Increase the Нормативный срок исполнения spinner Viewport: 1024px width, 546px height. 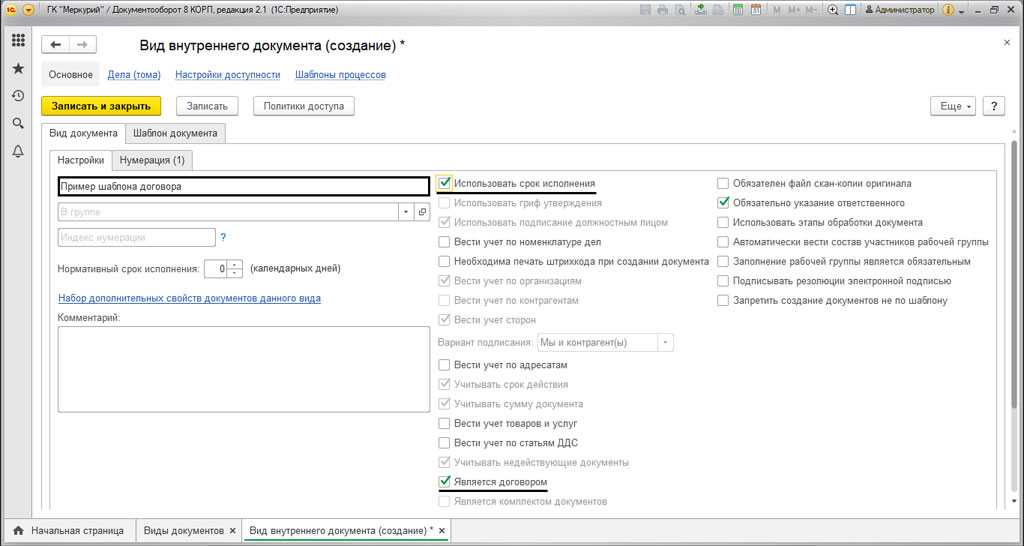pyautogui.click(x=236, y=264)
